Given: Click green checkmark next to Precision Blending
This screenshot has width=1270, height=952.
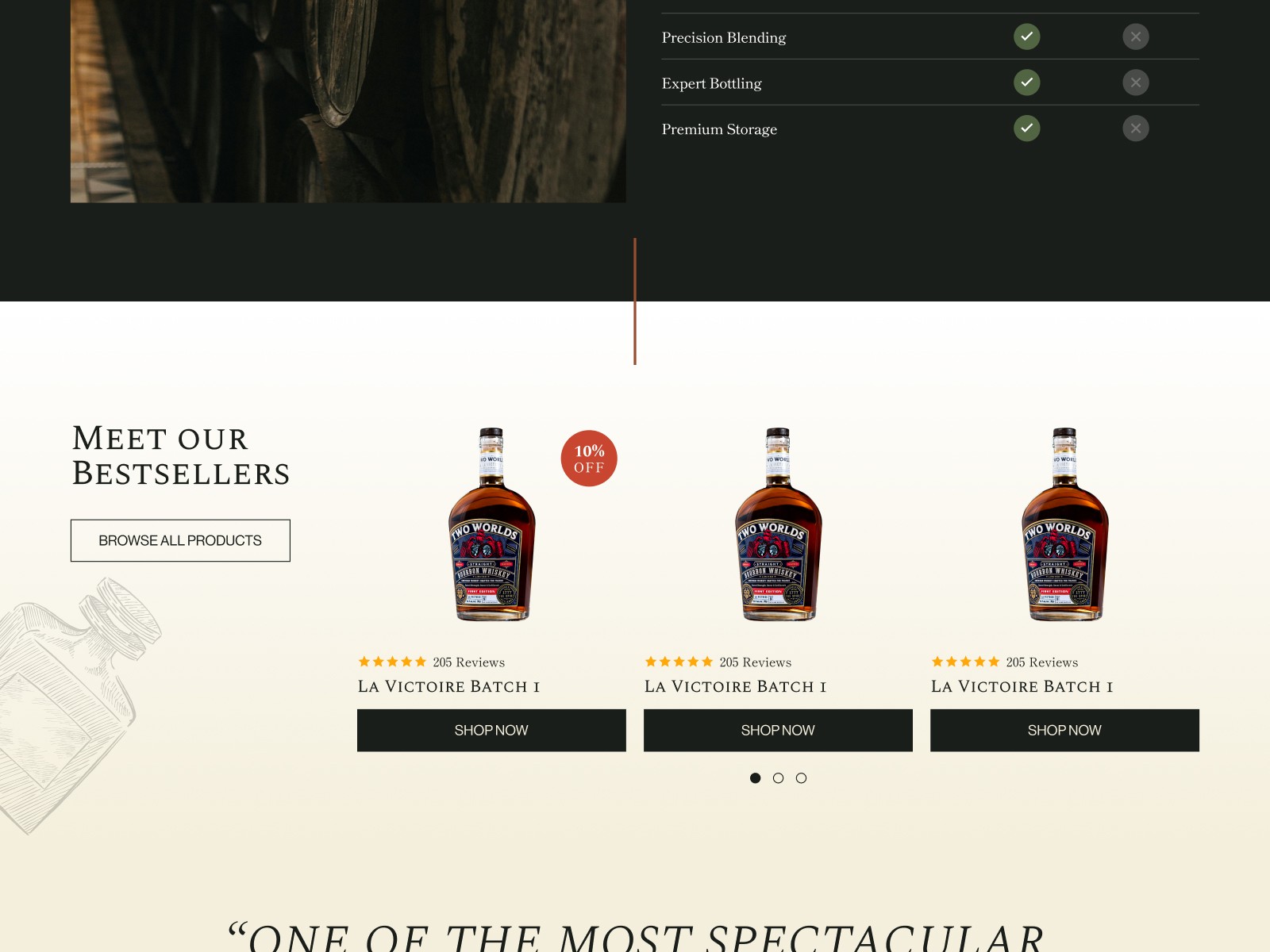Looking at the screenshot, I should [x=1026, y=36].
